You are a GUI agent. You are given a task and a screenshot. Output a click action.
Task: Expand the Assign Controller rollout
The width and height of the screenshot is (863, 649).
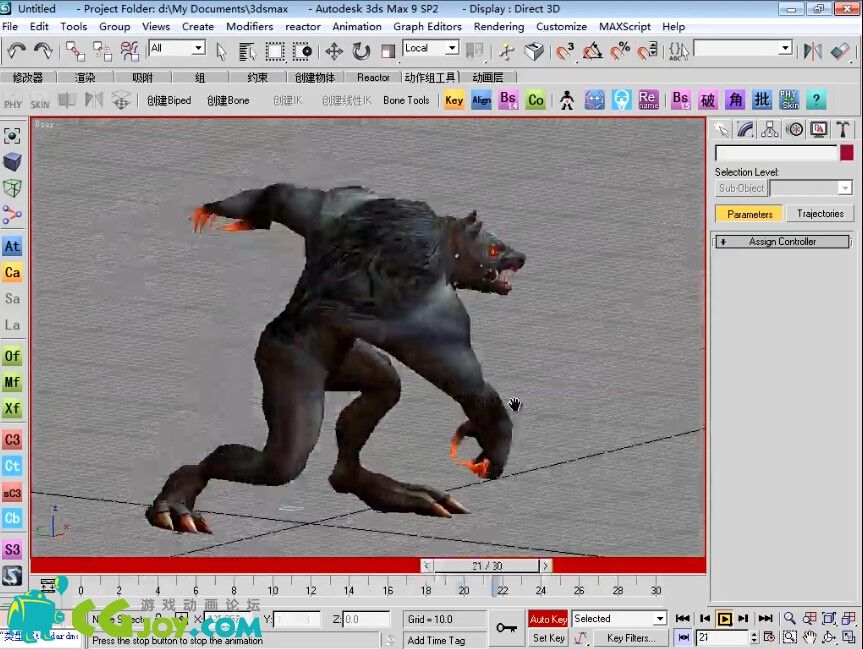coord(782,242)
